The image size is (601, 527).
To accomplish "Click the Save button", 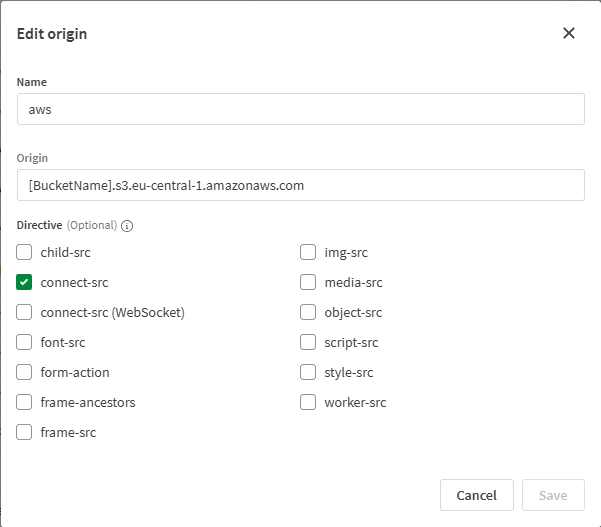I will (x=553, y=495).
